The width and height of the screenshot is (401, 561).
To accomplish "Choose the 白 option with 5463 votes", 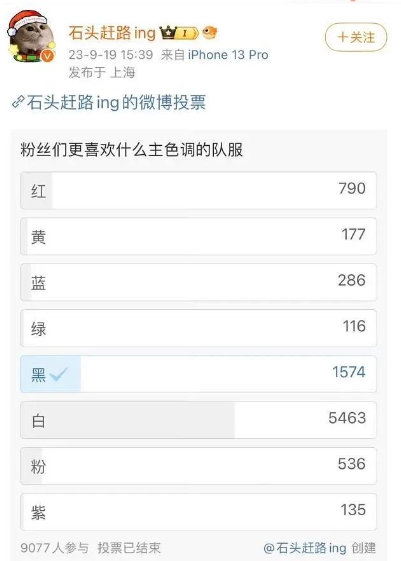I will pos(198,420).
